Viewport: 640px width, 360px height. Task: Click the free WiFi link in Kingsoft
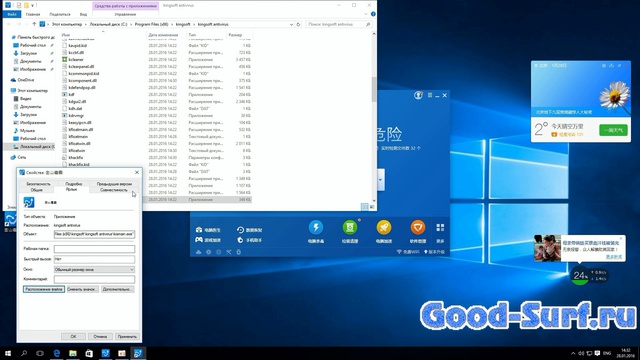[408, 252]
